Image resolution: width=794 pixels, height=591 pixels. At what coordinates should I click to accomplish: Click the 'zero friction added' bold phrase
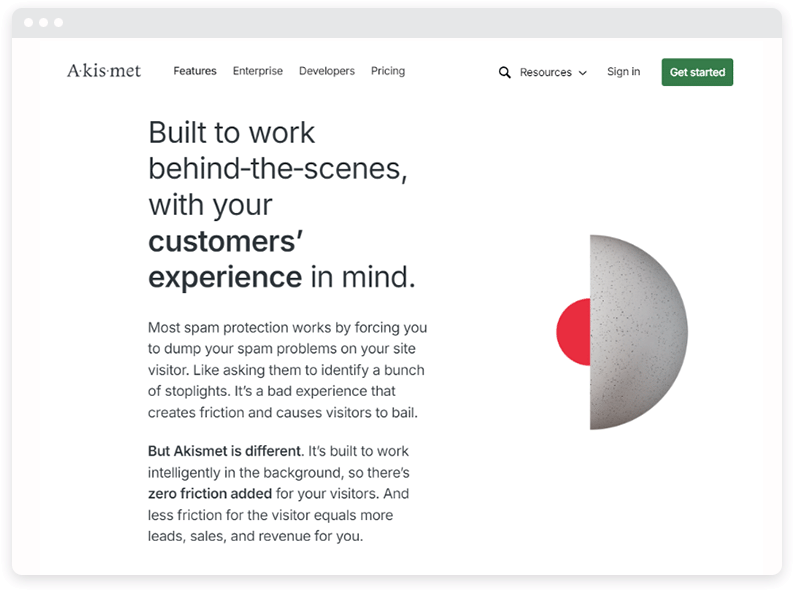pyautogui.click(x=210, y=493)
